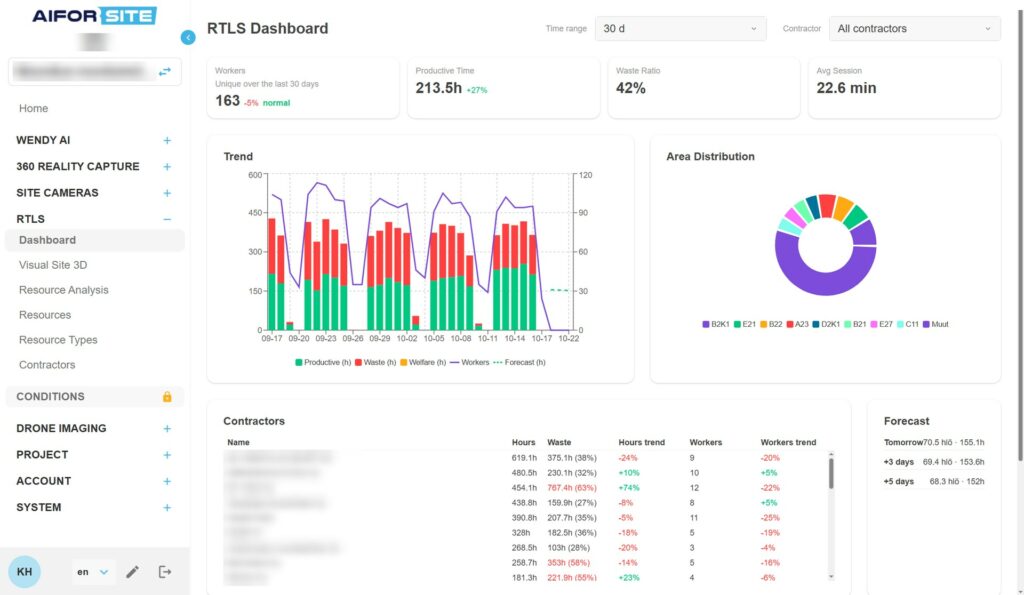Open Resources page in sidebar
Image resolution: width=1024 pixels, height=595 pixels.
pos(45,315)
